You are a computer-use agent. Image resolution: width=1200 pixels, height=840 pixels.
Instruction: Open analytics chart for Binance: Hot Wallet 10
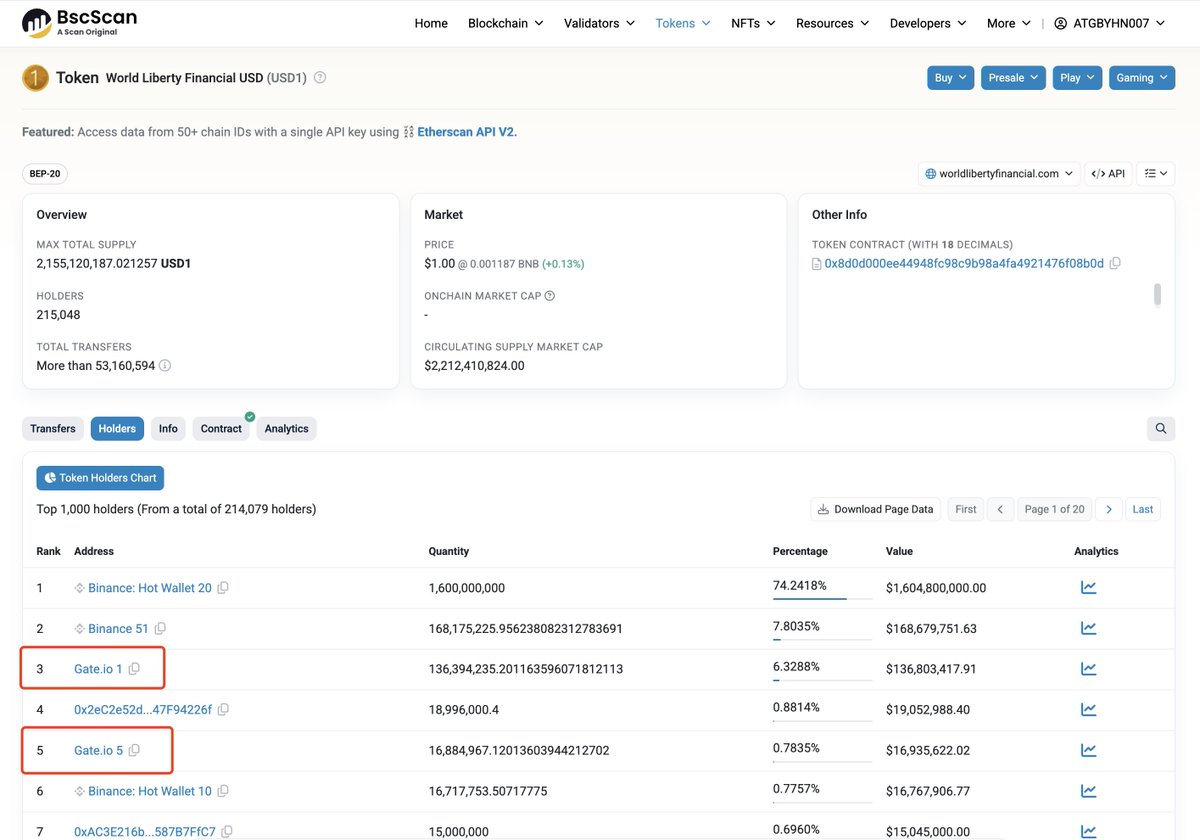coord(1088,791)
